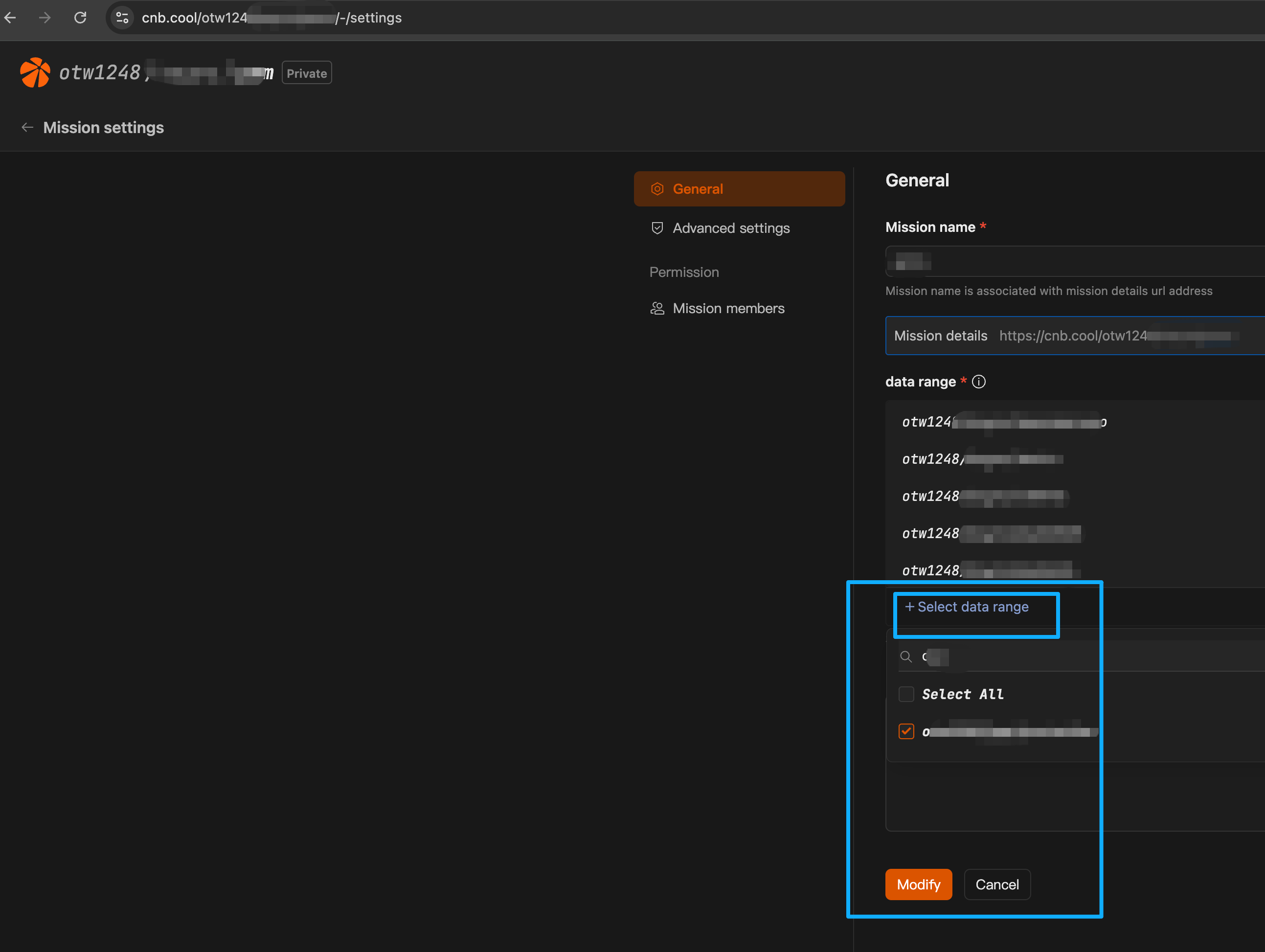Uncheck the checked repository checkbox

(x=906, y=731)
